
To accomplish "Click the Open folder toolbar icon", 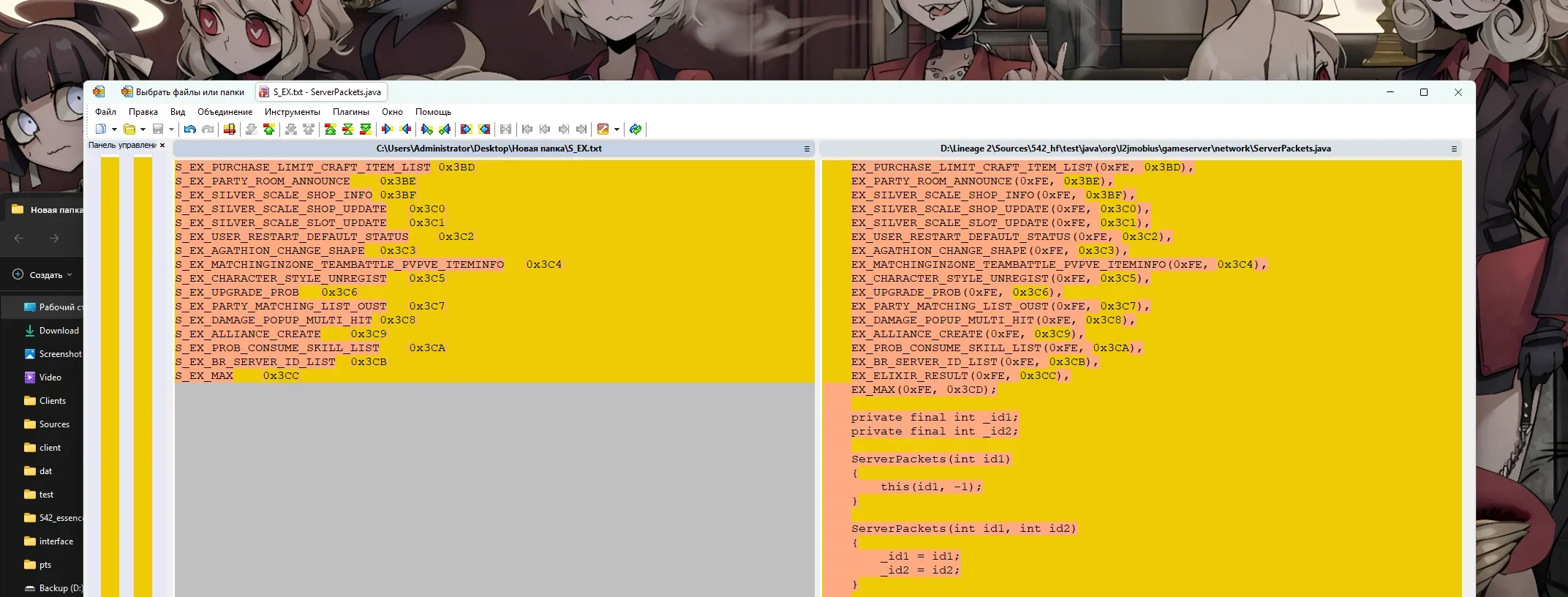I will tap(129, 129).
